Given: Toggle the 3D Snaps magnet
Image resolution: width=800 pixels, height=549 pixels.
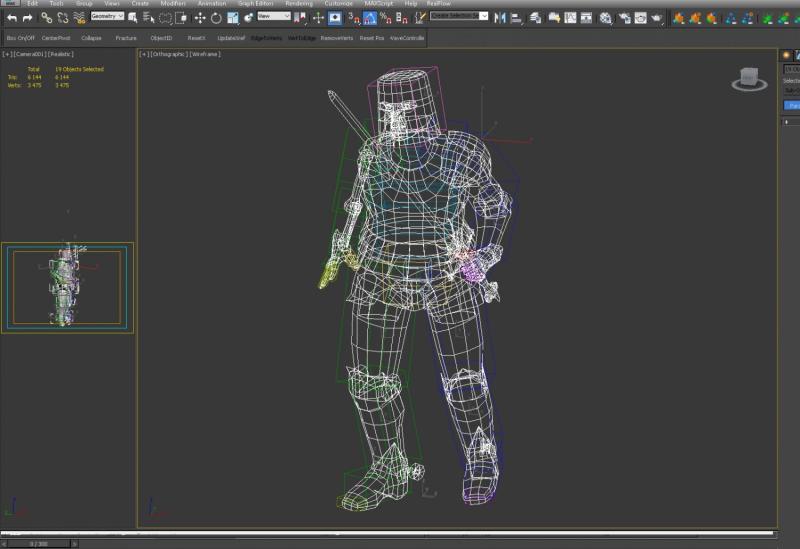Looking at the screenshot, I should tap(354, 18).
